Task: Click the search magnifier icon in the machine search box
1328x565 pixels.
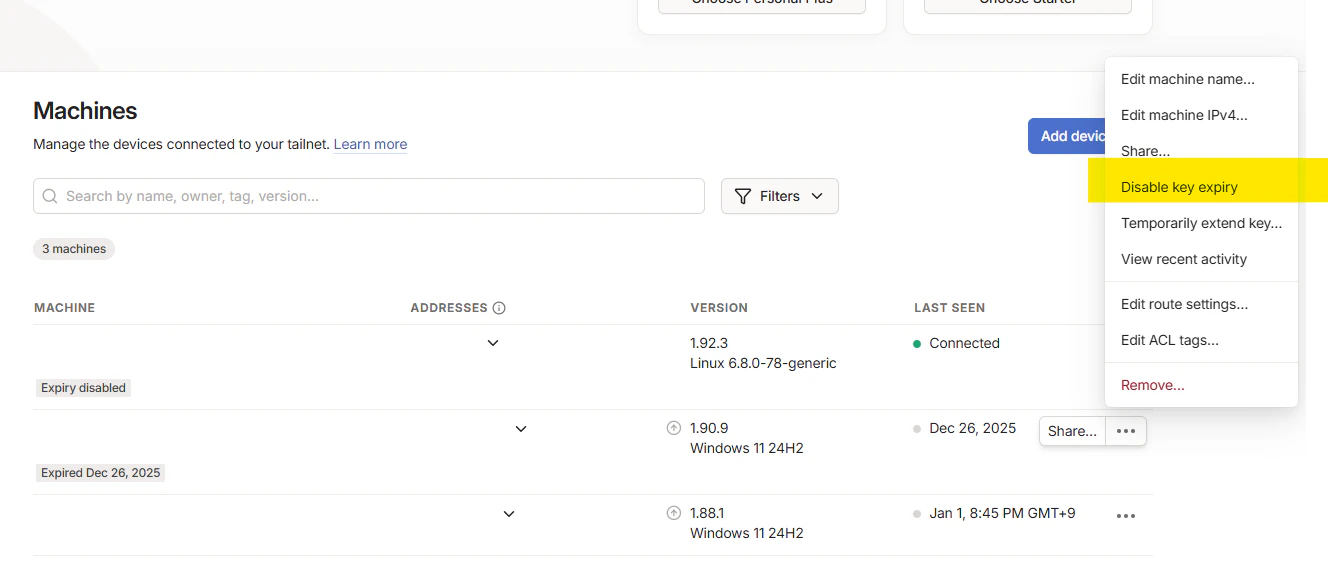Action: [x=50, y=196]
